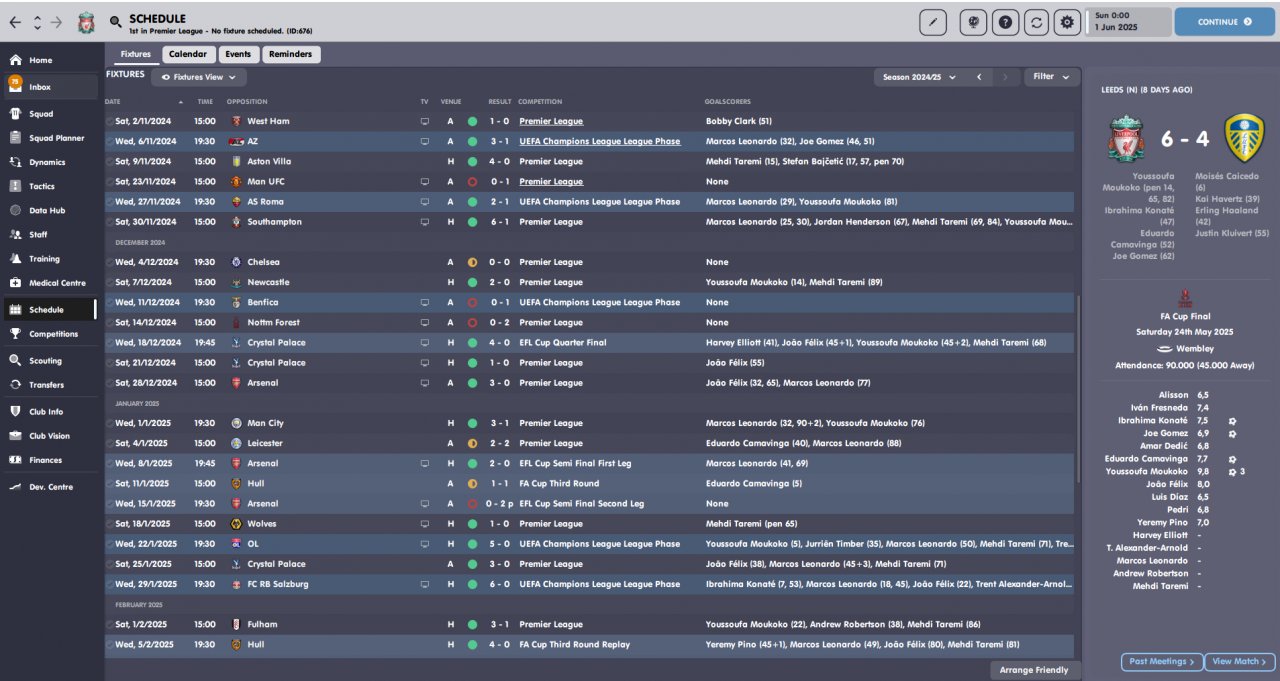Switch to the Reminders tab
This screenshot has height=681, width=1280.
click(291, 54)
